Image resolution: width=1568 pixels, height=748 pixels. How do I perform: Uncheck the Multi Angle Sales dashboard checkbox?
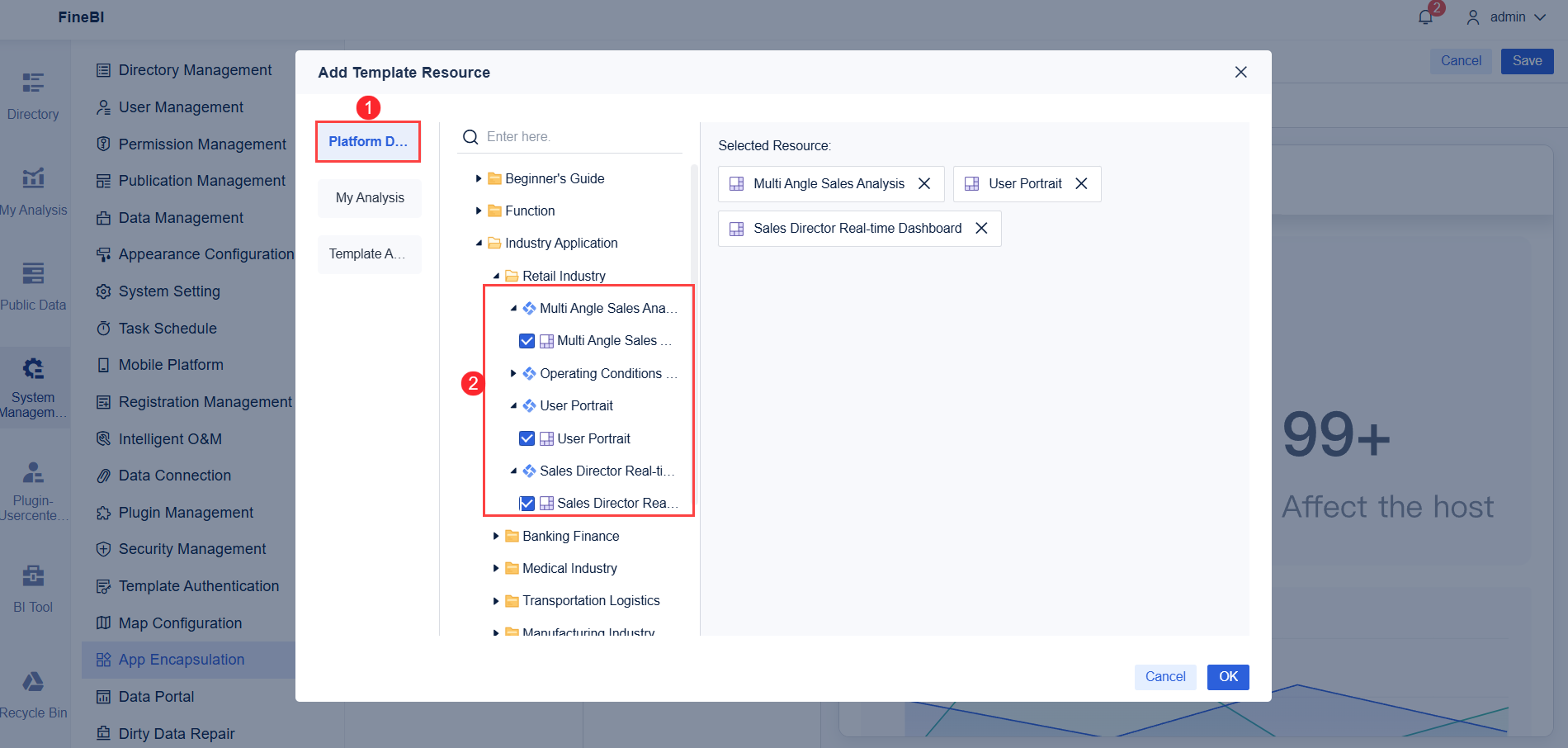coord(527,341)
